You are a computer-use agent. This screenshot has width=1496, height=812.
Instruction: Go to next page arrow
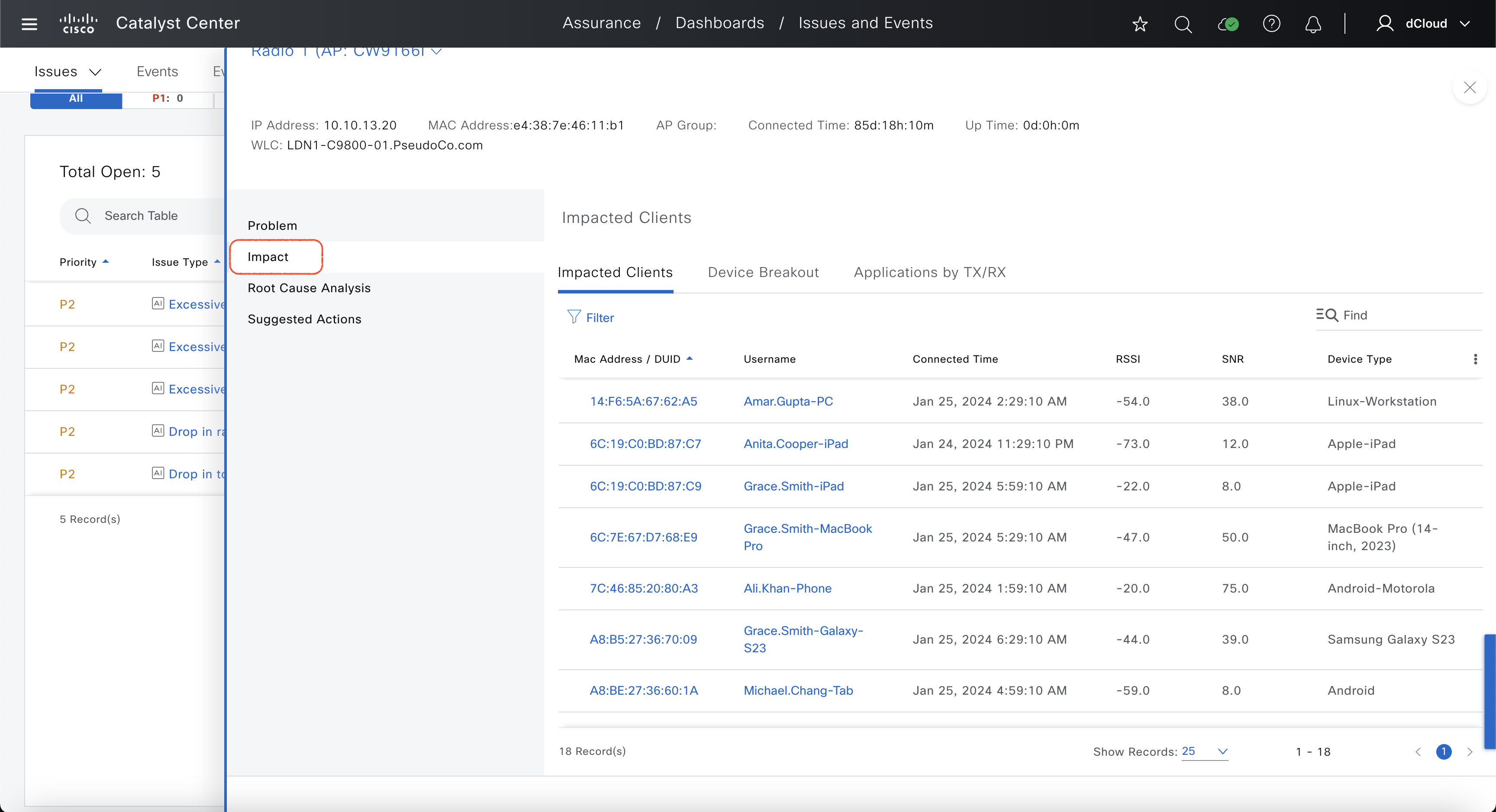(x=1469, y=751)
